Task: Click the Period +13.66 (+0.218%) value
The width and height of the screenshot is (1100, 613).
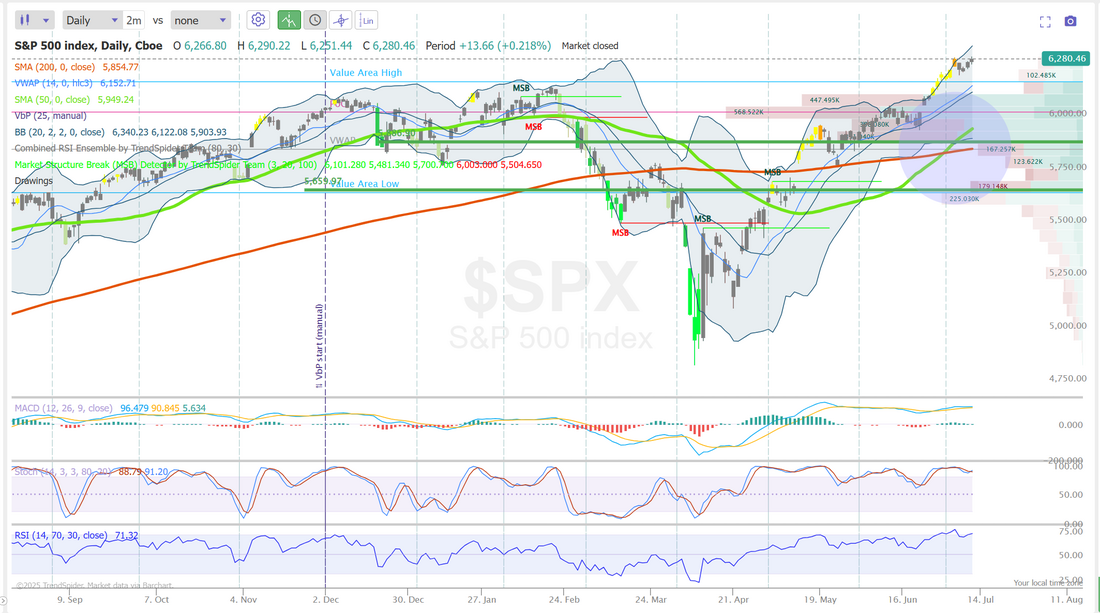Action: click(x=488, y=46)
